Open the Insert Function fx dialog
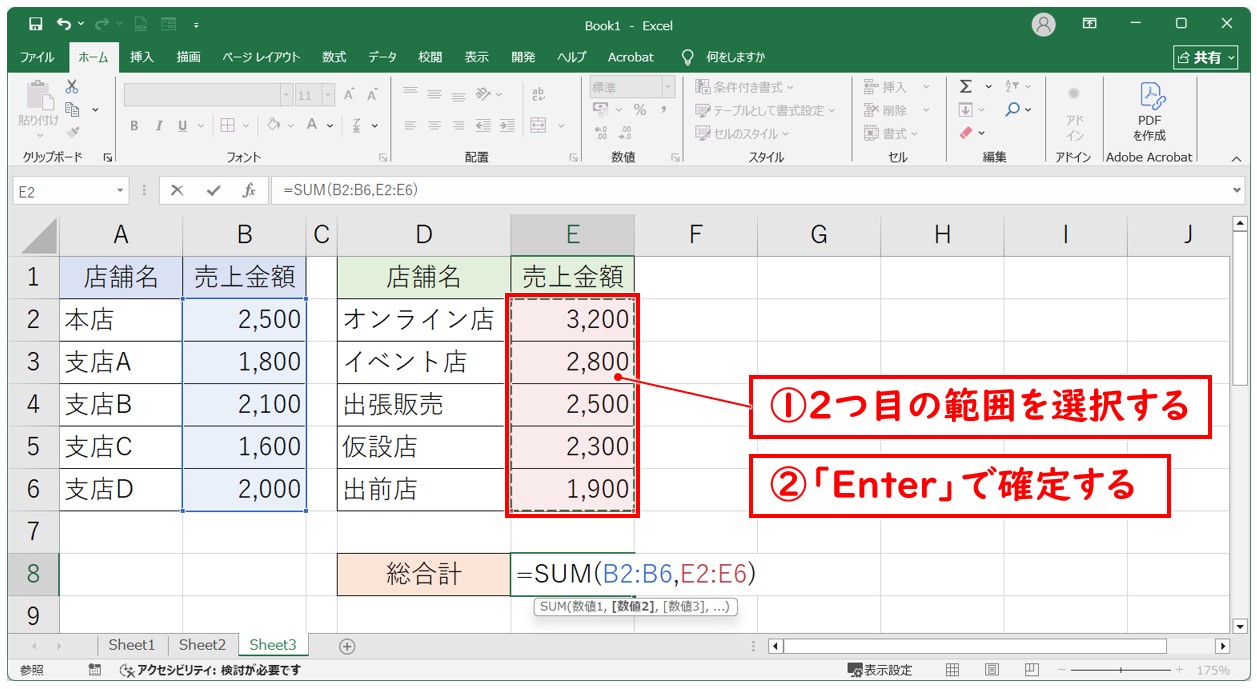 (x=249, y=191)
